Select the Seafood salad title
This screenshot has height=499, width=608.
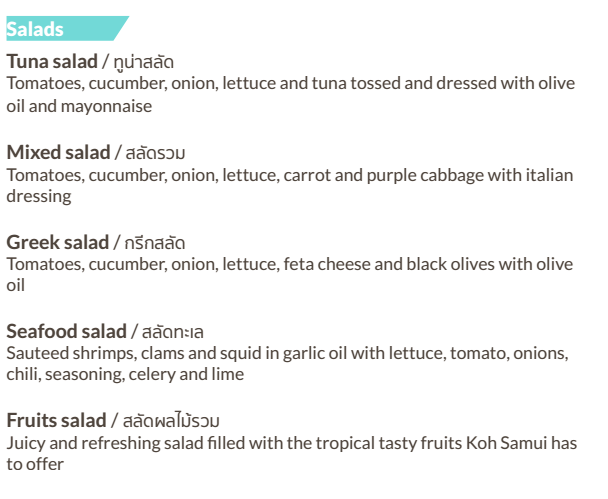pos(67,332)
